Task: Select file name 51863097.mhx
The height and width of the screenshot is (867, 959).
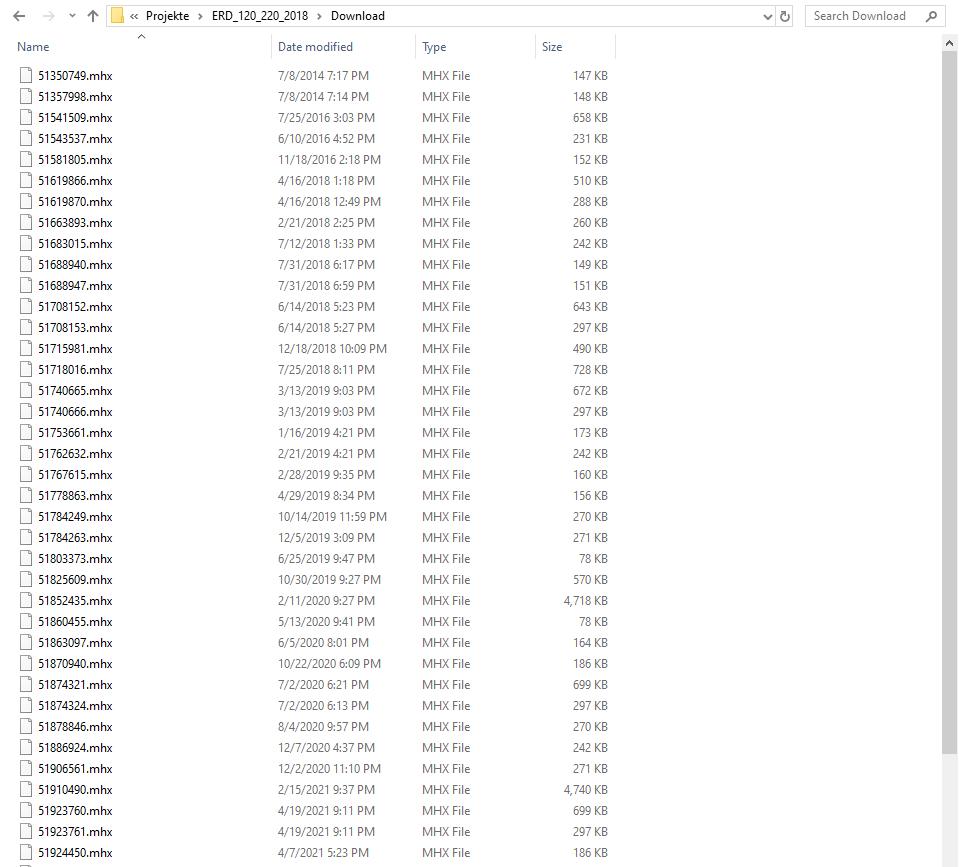Action: coord(75,643)
